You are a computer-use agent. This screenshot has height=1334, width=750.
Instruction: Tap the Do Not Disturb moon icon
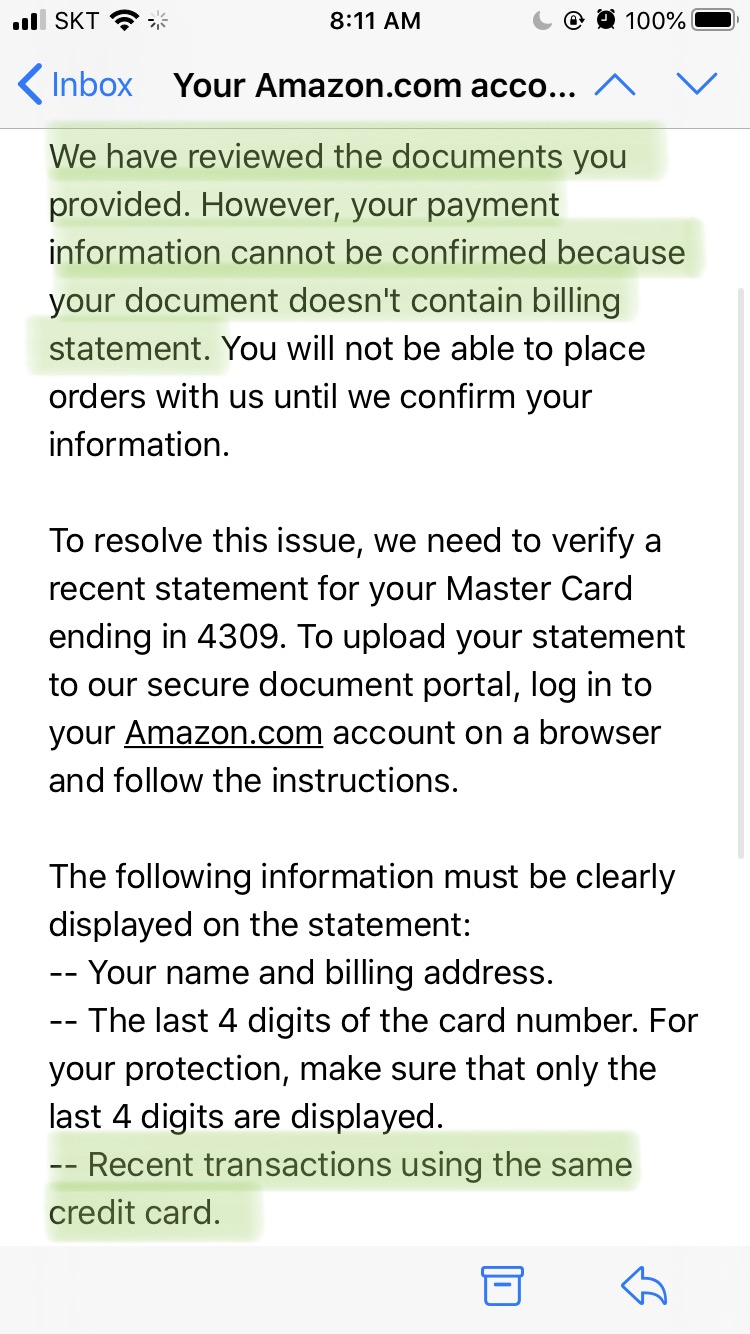pos(542,21)
